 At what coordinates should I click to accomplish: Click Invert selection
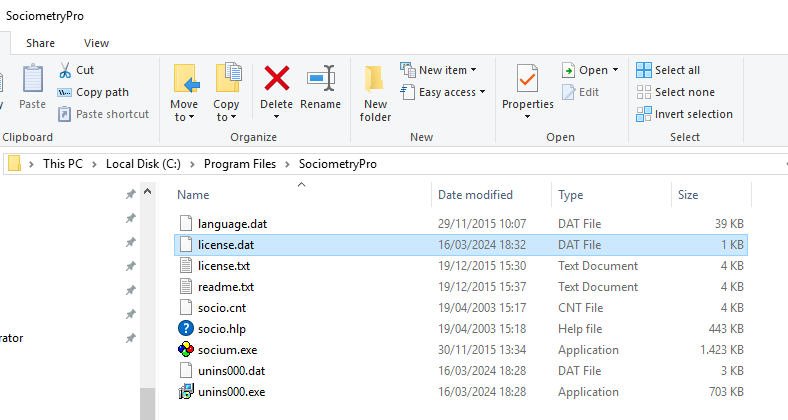[693, 114]
